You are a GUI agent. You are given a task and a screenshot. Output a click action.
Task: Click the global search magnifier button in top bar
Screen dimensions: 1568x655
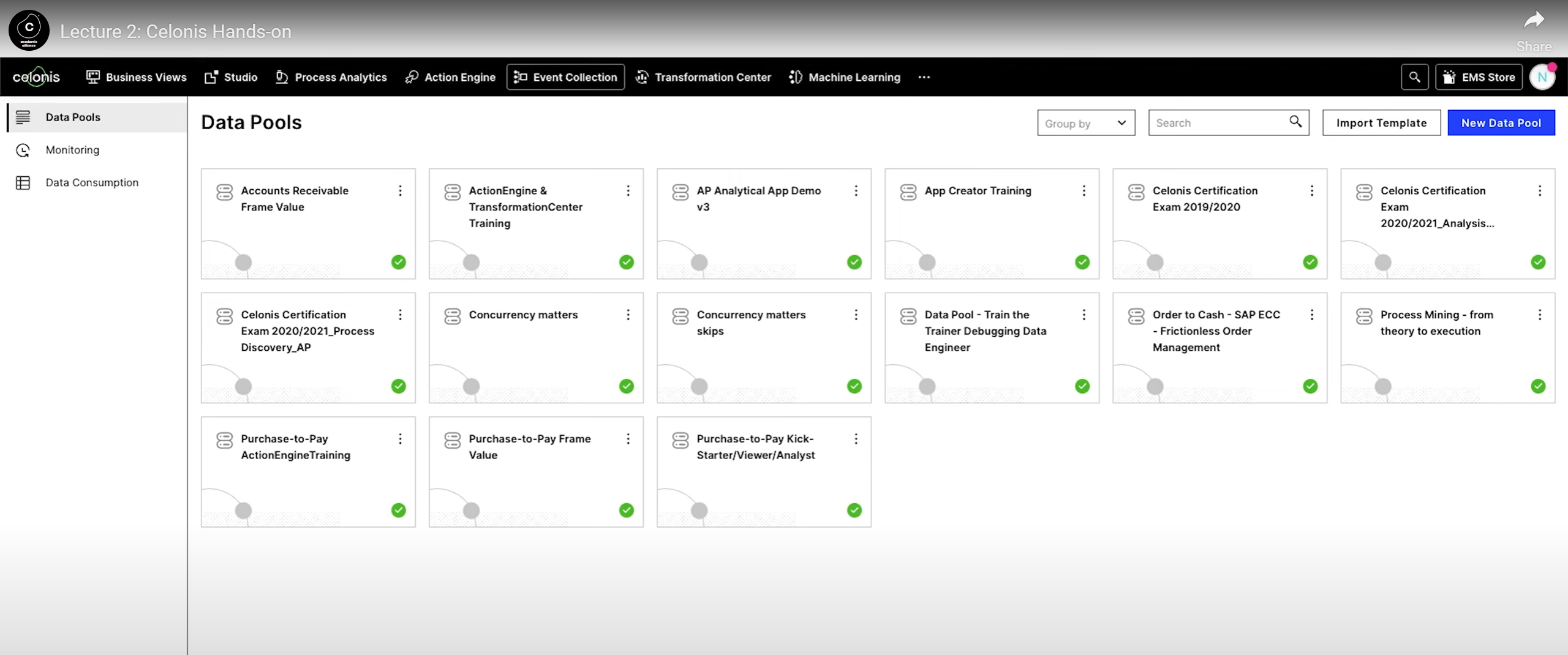click(x=1414, y=77)
